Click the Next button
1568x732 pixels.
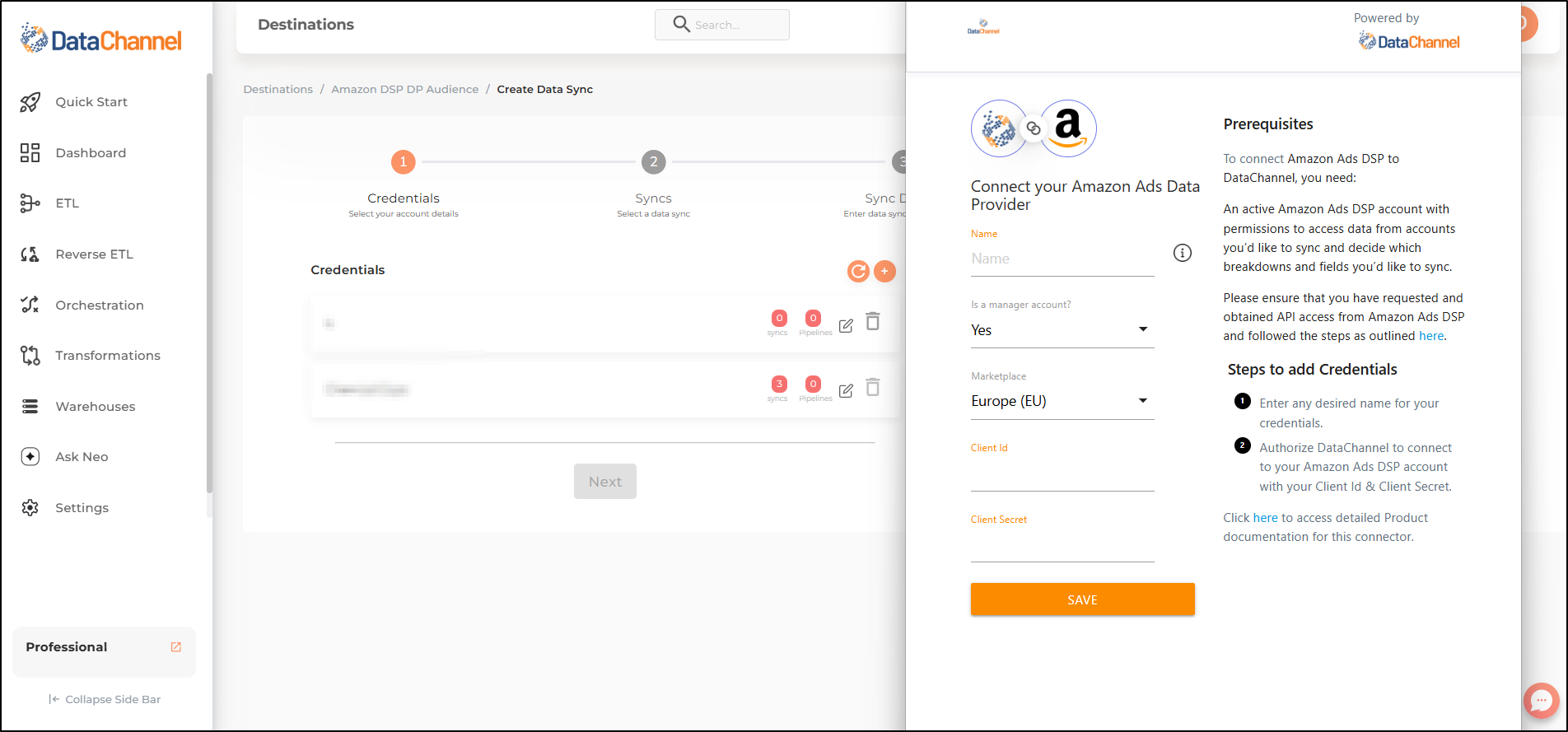click(x=605, y=482)
